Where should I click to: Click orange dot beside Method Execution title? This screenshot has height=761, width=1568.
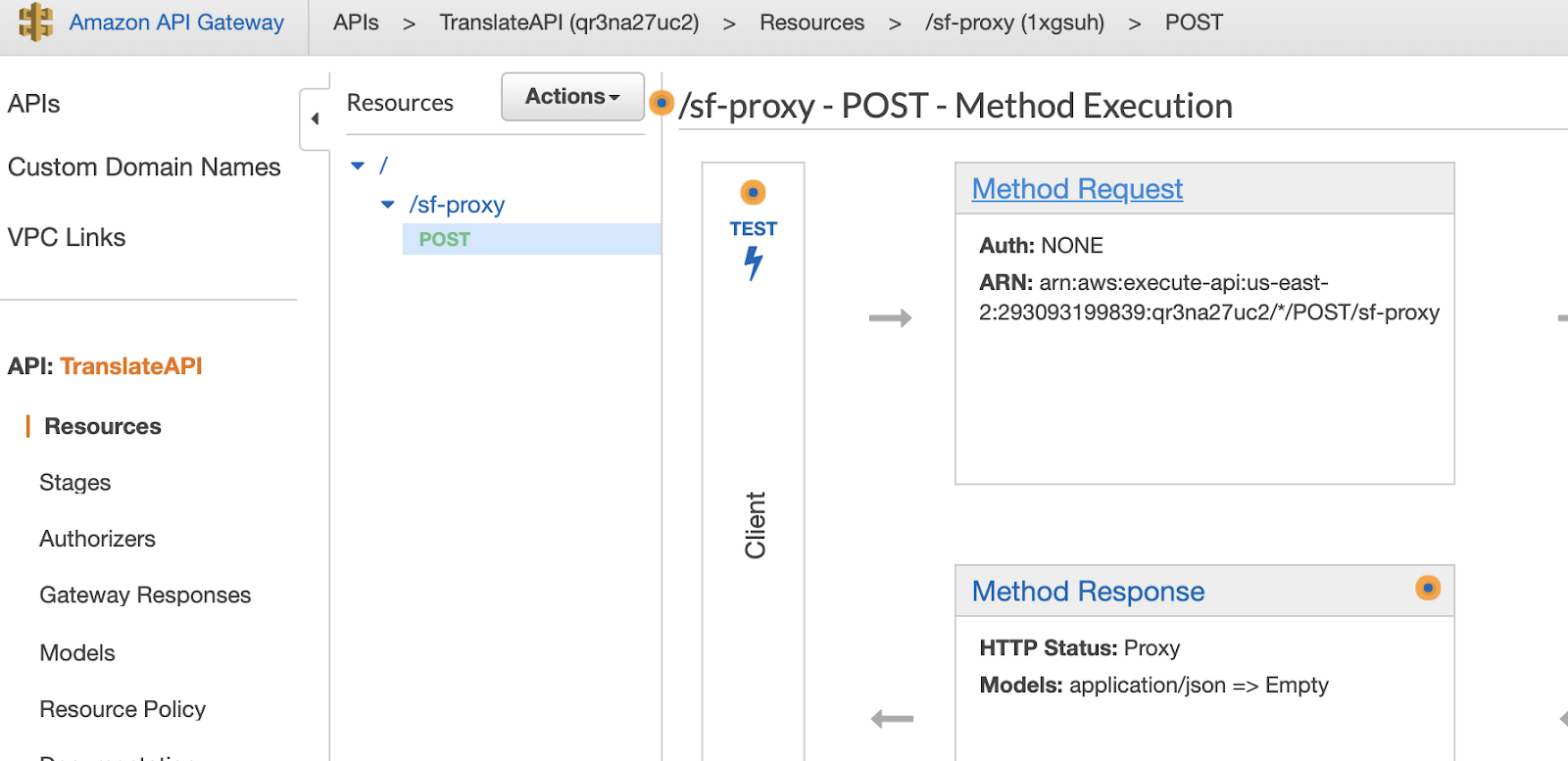[x=662, y=103]
